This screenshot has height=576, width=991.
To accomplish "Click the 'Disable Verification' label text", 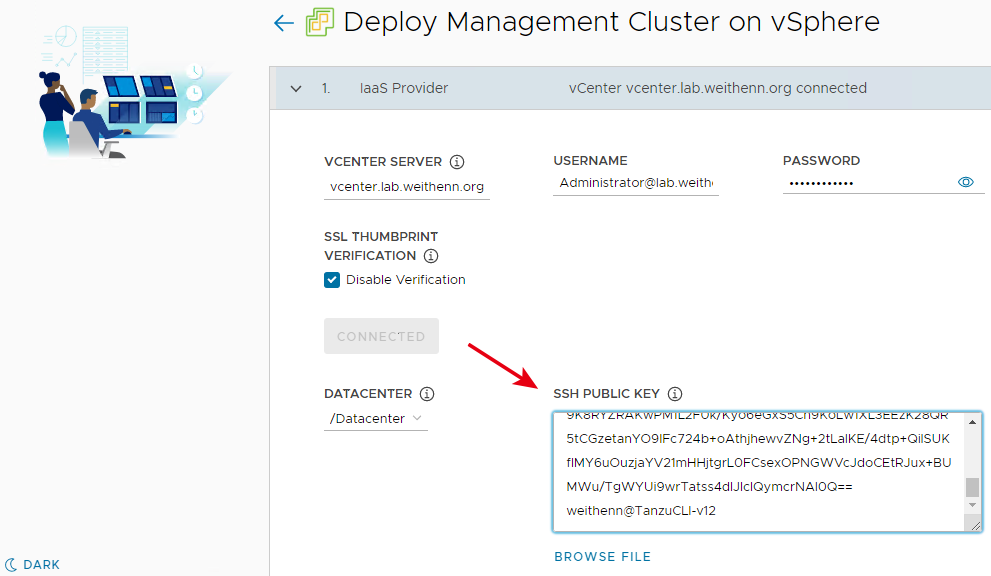I will pos(406,279).
